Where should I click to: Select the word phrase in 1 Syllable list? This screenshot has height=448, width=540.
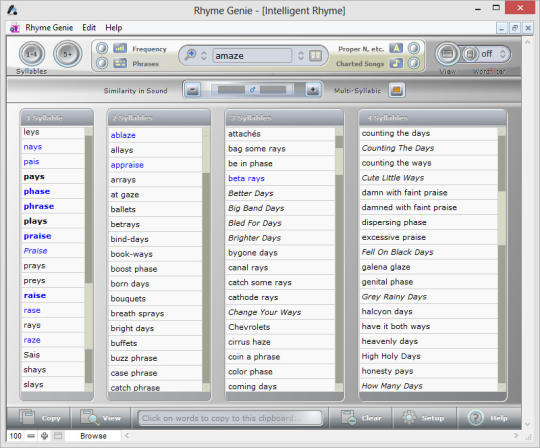[39, 206]
